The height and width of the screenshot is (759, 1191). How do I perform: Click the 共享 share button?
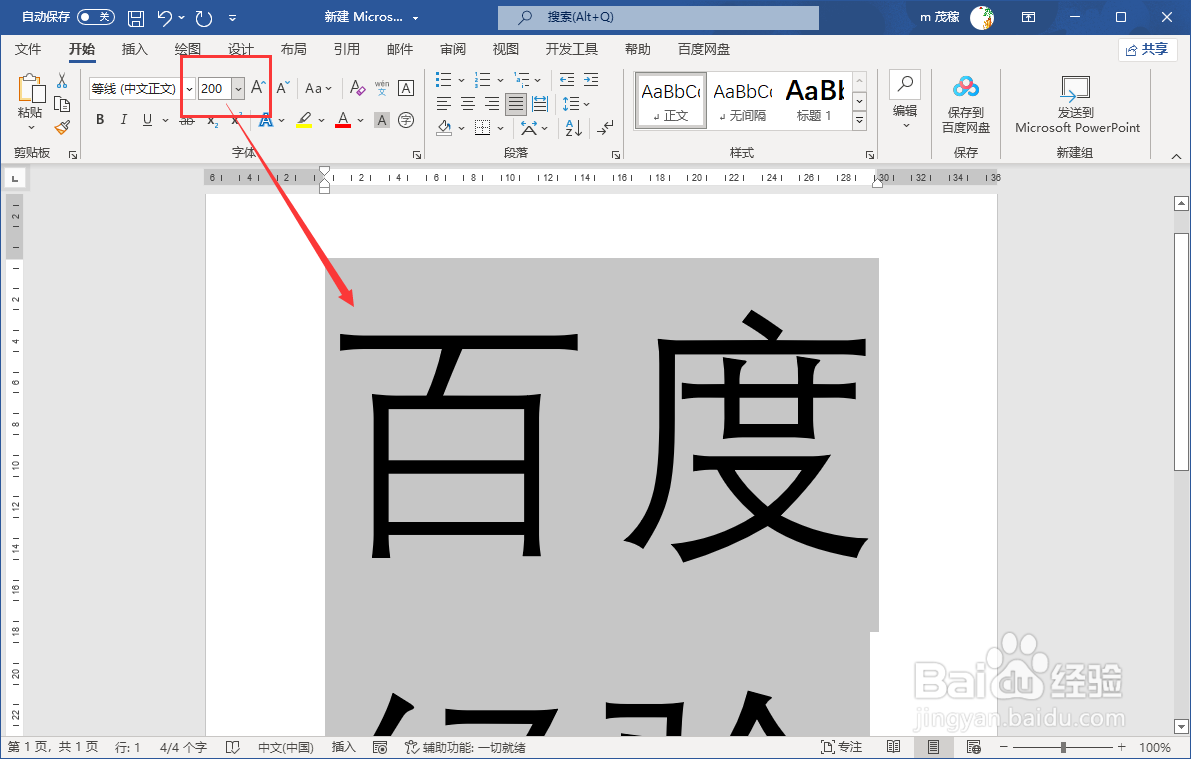[1148, 49]
